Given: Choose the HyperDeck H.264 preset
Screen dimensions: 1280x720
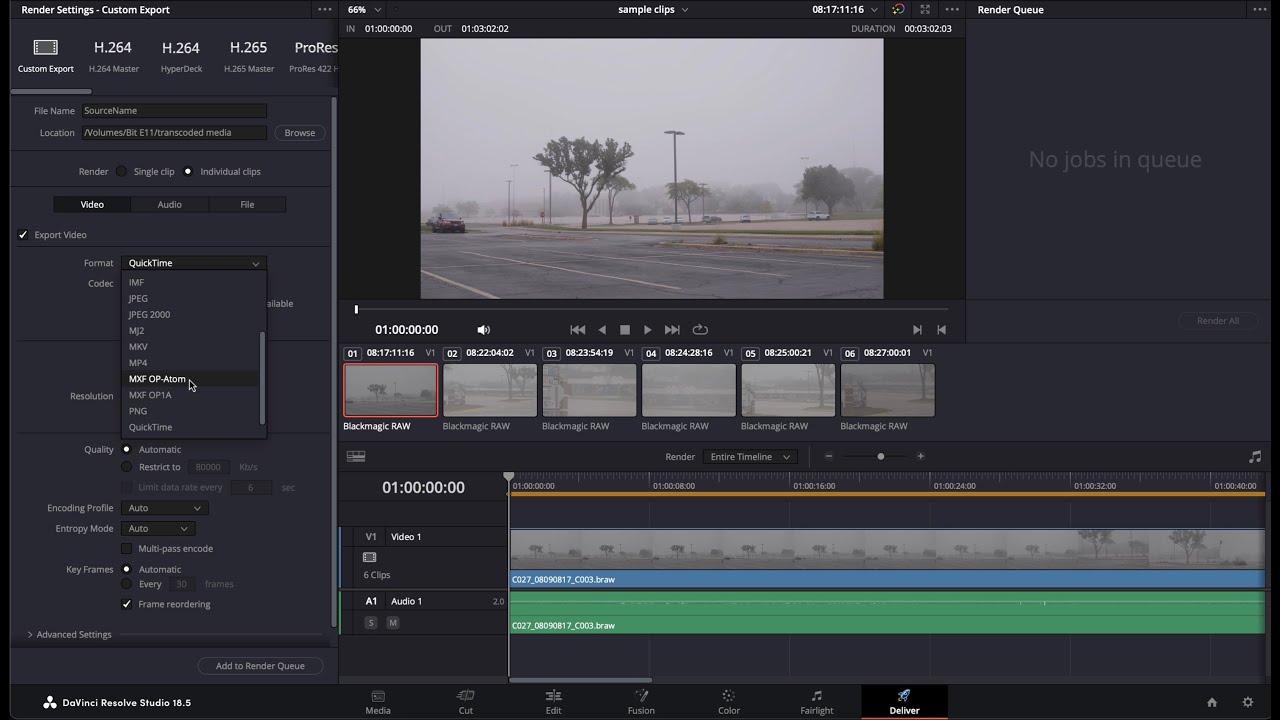Looking at the screenshot, I should click(x=181, y=55).
